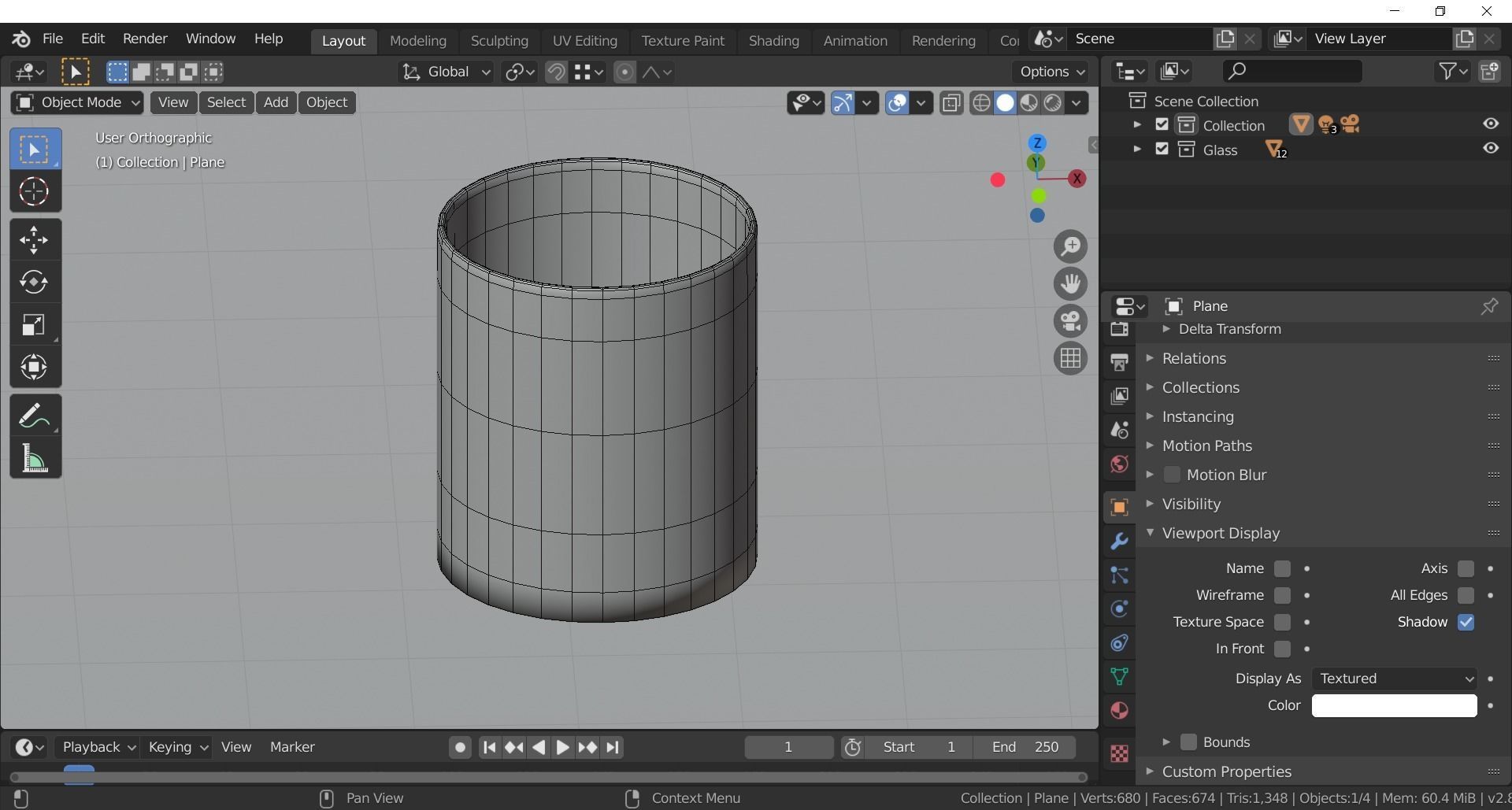Switch to solid viewport shading
1512x810 pixels.
(x=1006, y=103)
